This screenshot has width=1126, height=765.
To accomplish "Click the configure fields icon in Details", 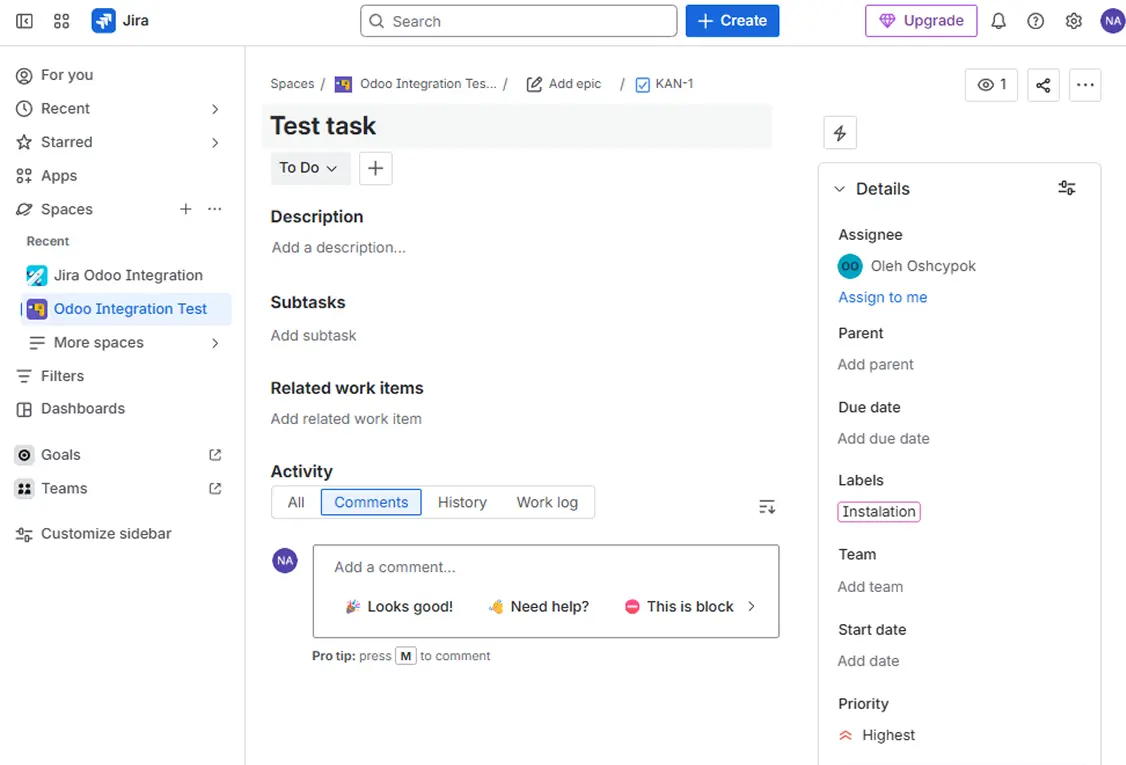I will tap(1067, 188).
